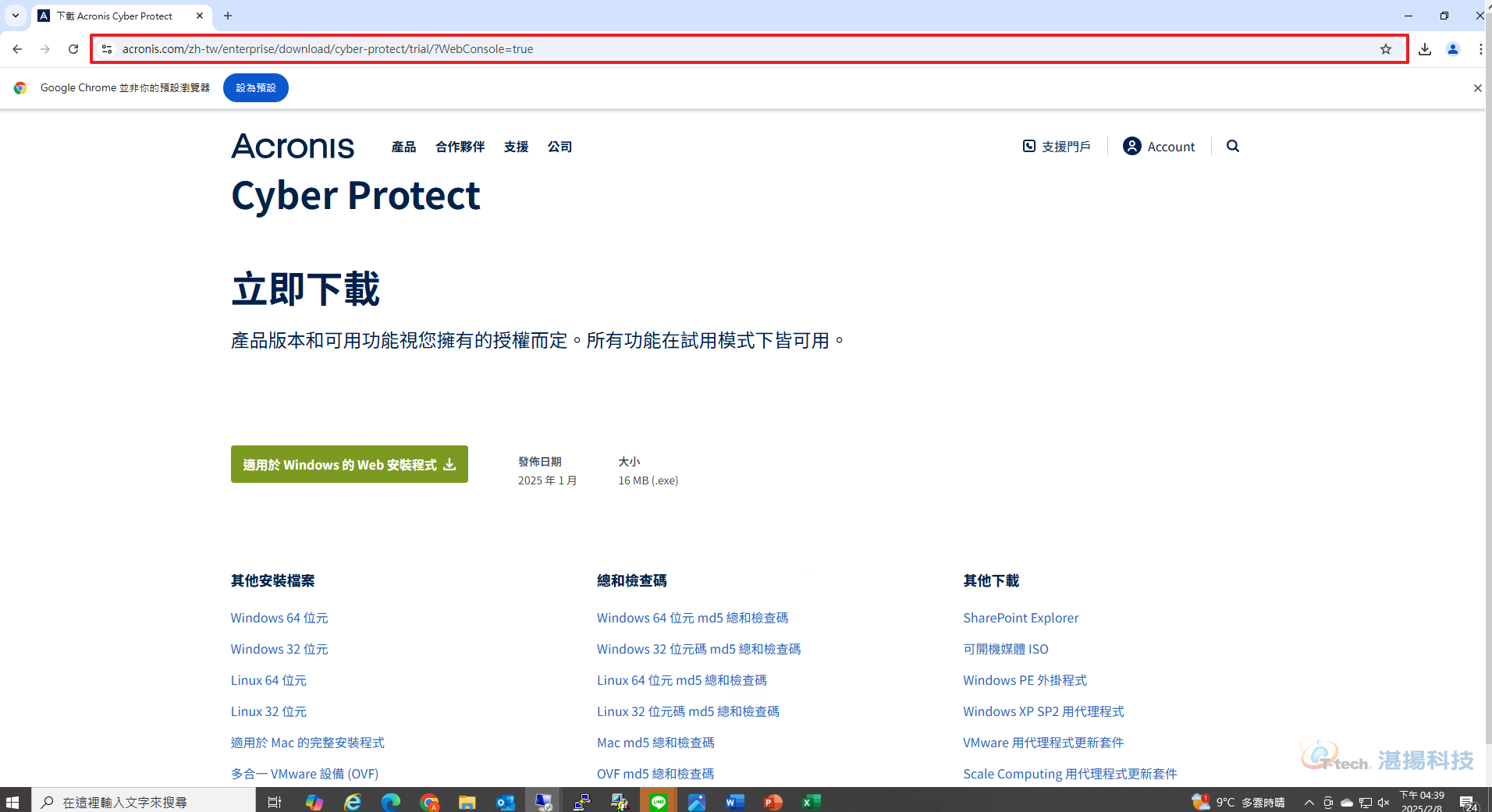Dismiss the default browser notification bar
The image size is (1492, 812).
click(1477, 88)
